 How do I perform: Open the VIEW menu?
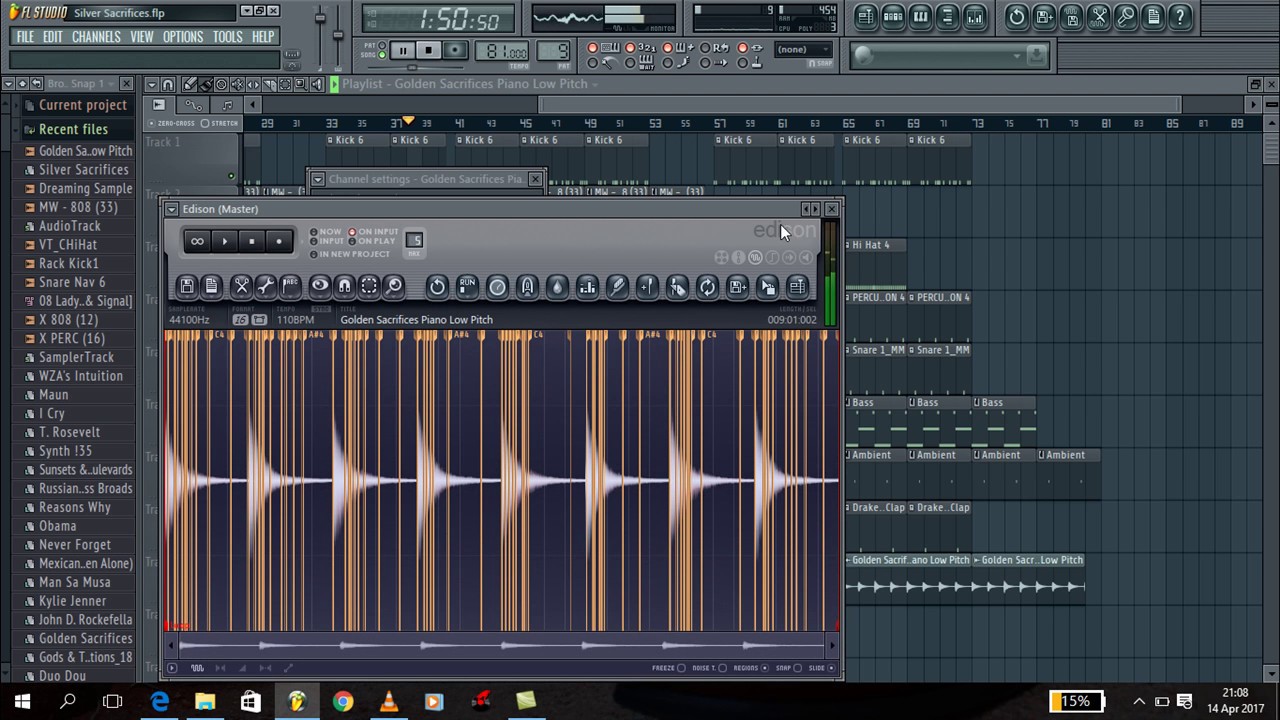(x=142, y=37)
